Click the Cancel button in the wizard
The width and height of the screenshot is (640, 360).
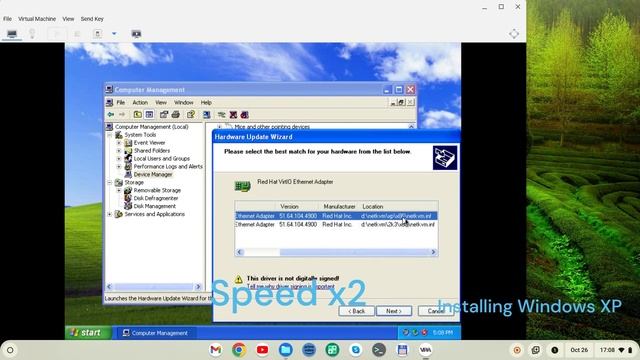436,311
